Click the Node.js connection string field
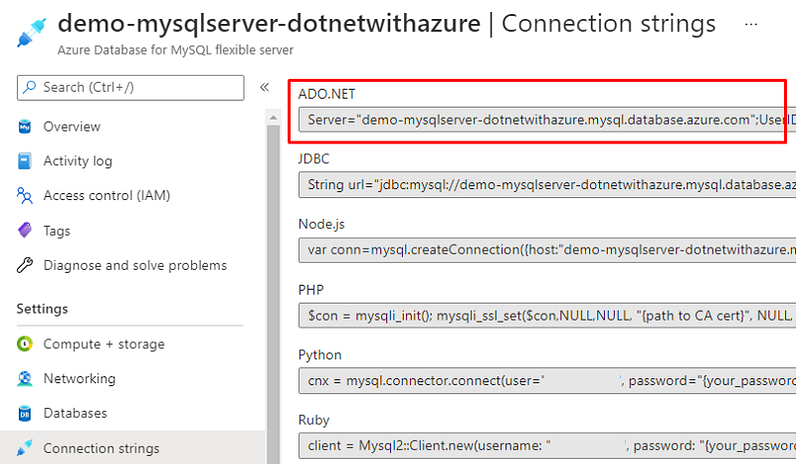The image size is (800, 464). pos(547,250)
